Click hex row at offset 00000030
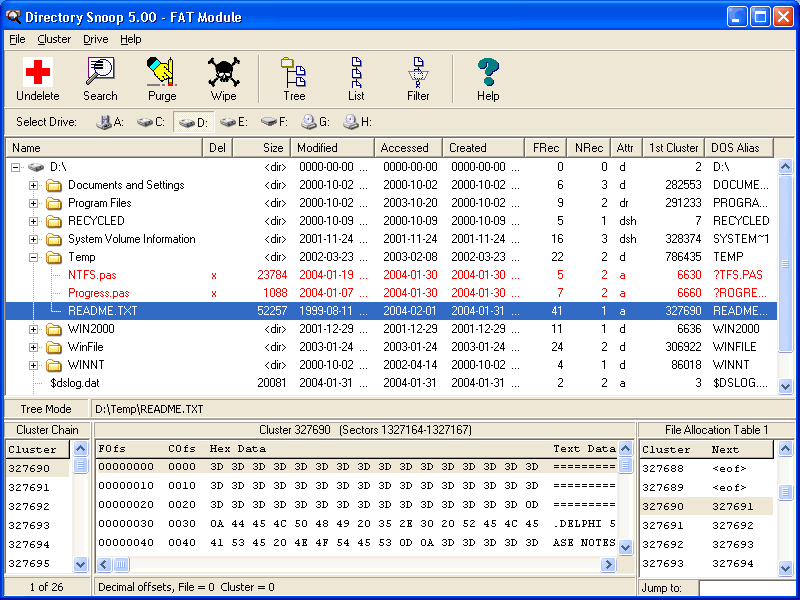 [356, 524]
